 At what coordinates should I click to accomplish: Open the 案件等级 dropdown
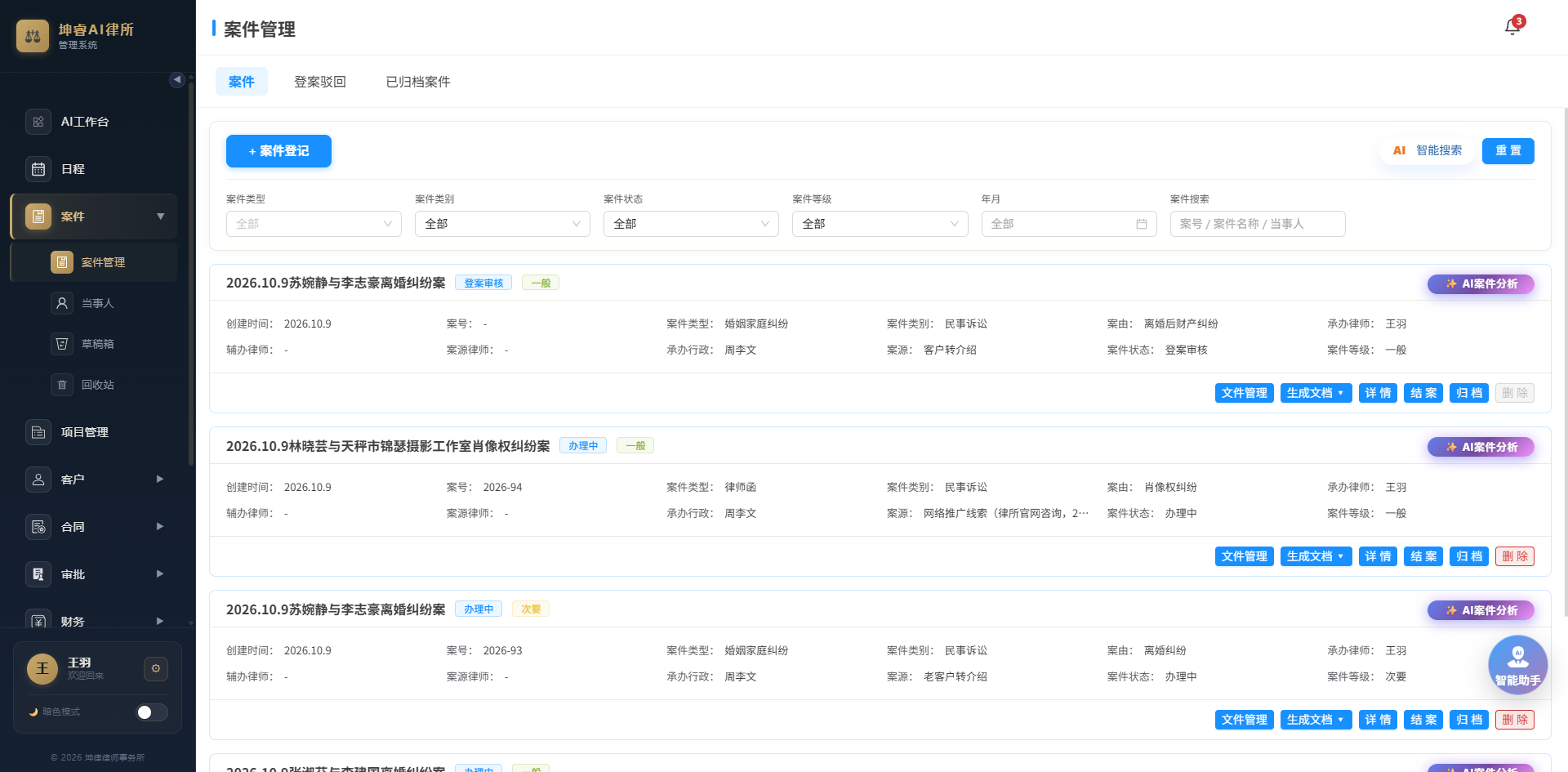point(880,224)
